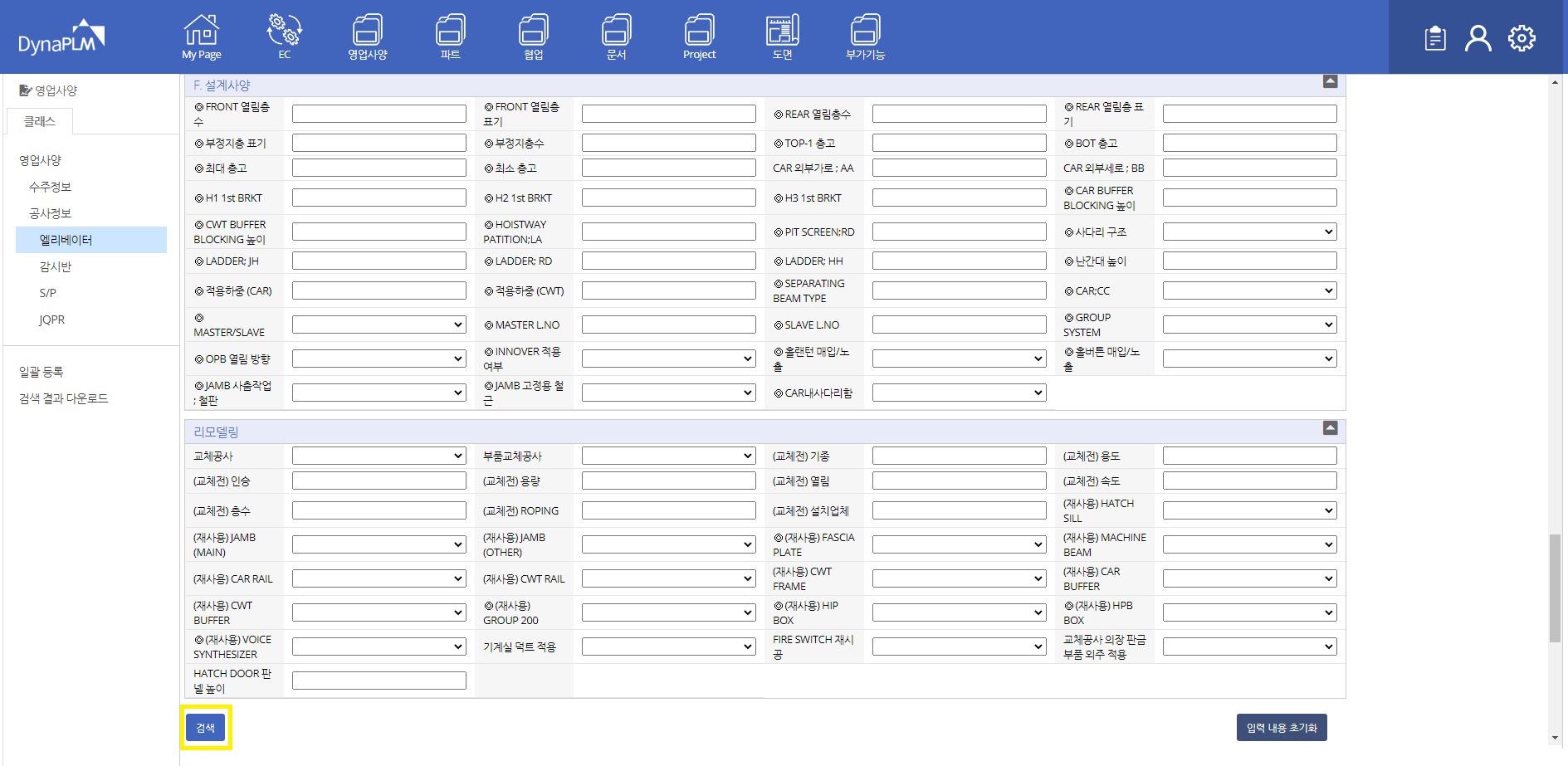Select 엘리베이터 in the sidebar
The image size is (1568, 766).
pos(91,240)
